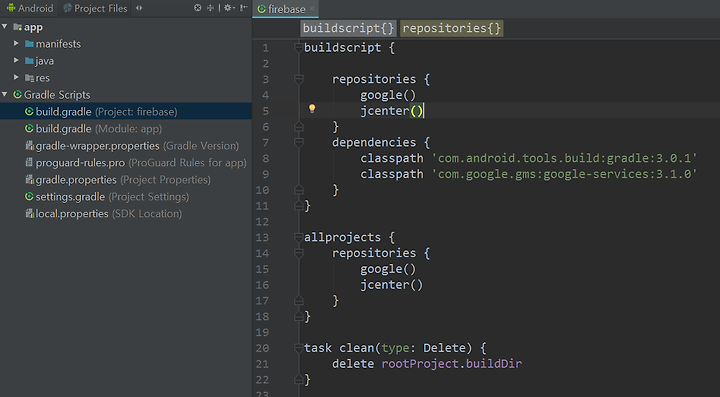The image size is (720, 397).
Task: Click the file icon of local.properties
Action: pos(29,213)
